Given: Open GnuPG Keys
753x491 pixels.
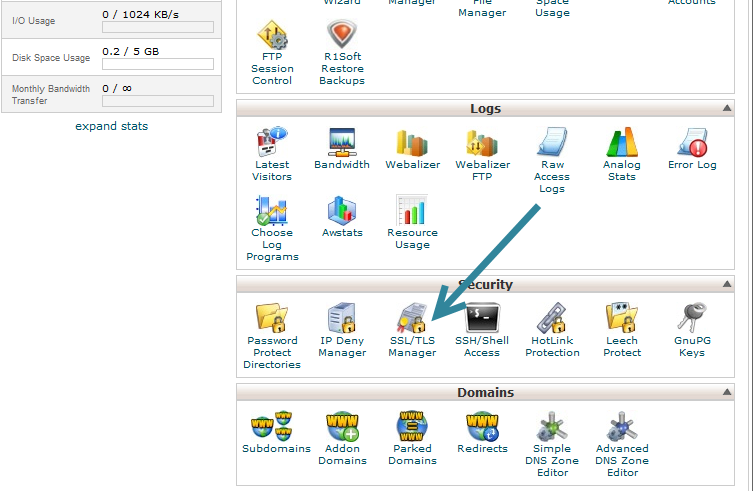Looking at the screenshot, I should 692,319.
